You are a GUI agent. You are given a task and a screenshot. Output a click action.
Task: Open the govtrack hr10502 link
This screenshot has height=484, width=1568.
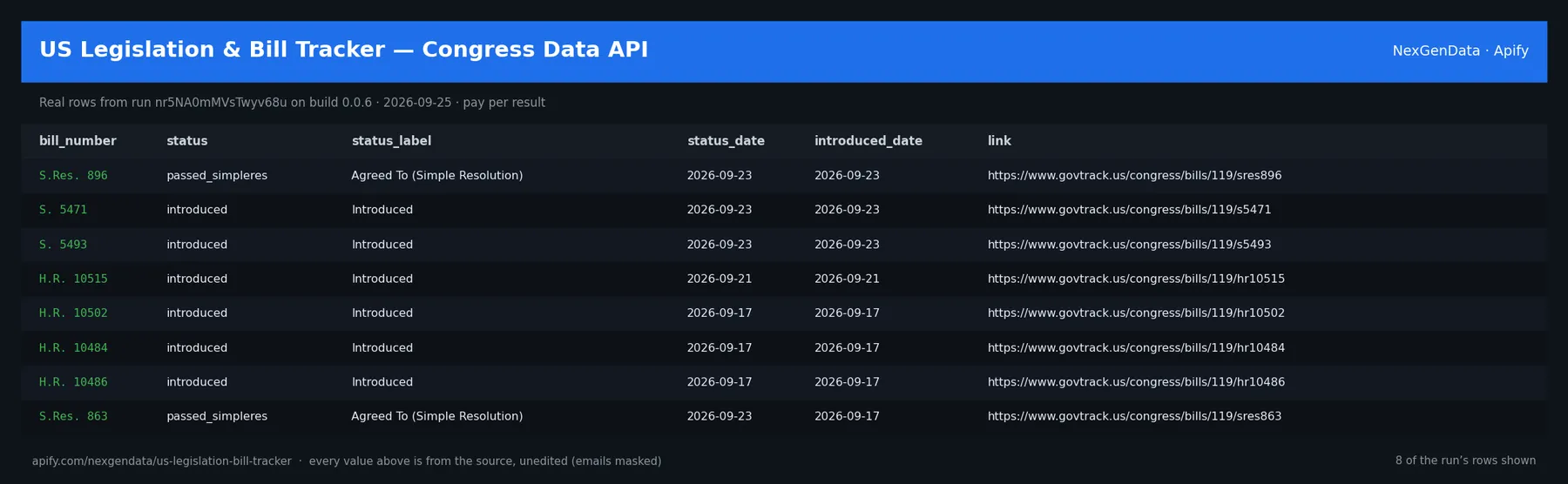click(1136, 313)
